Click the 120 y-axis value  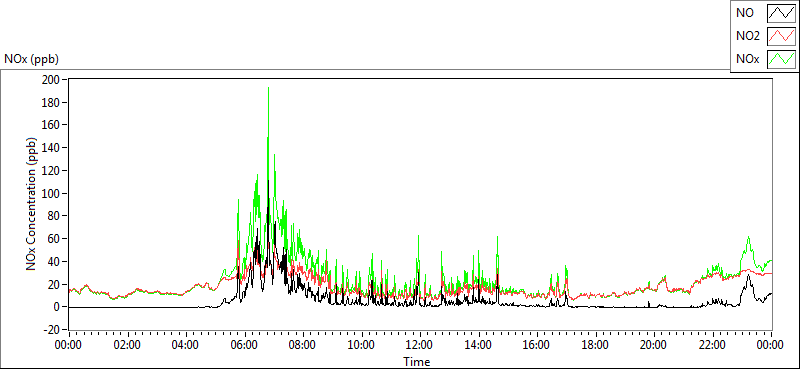pyautogui.click(x=50, y=170)
